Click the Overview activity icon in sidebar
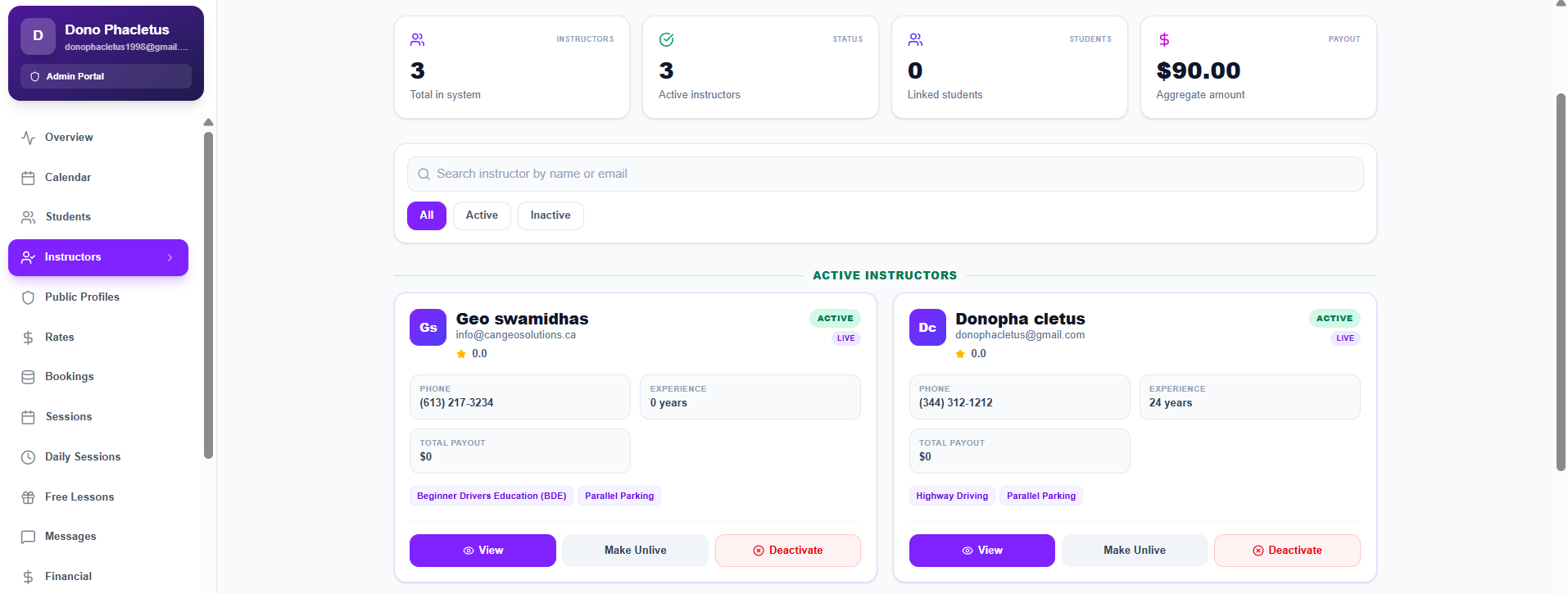This screenshot has width=1568, height=594. coord(28,138)
